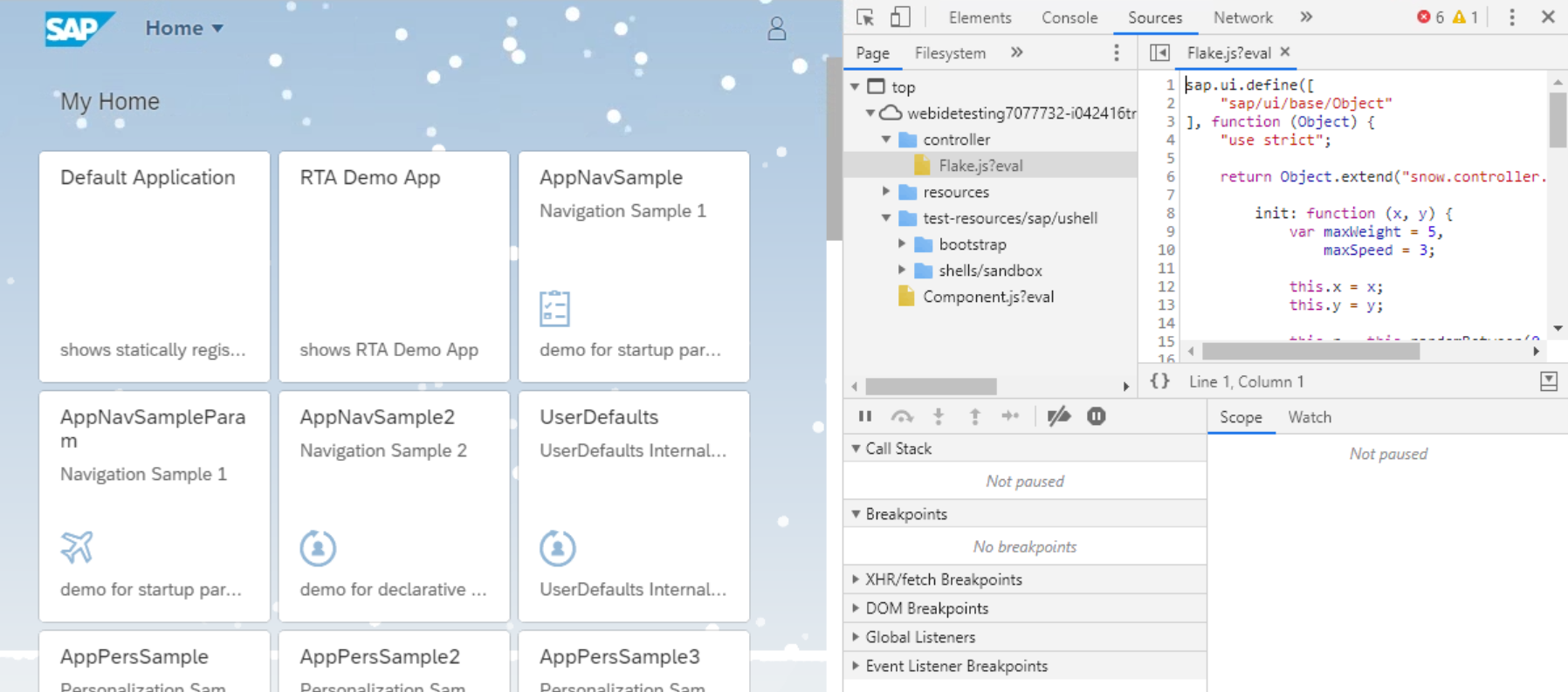Open the AppNavSample2 tile
The height and width of the screenshot is (692, 1568).
[394, 506]
